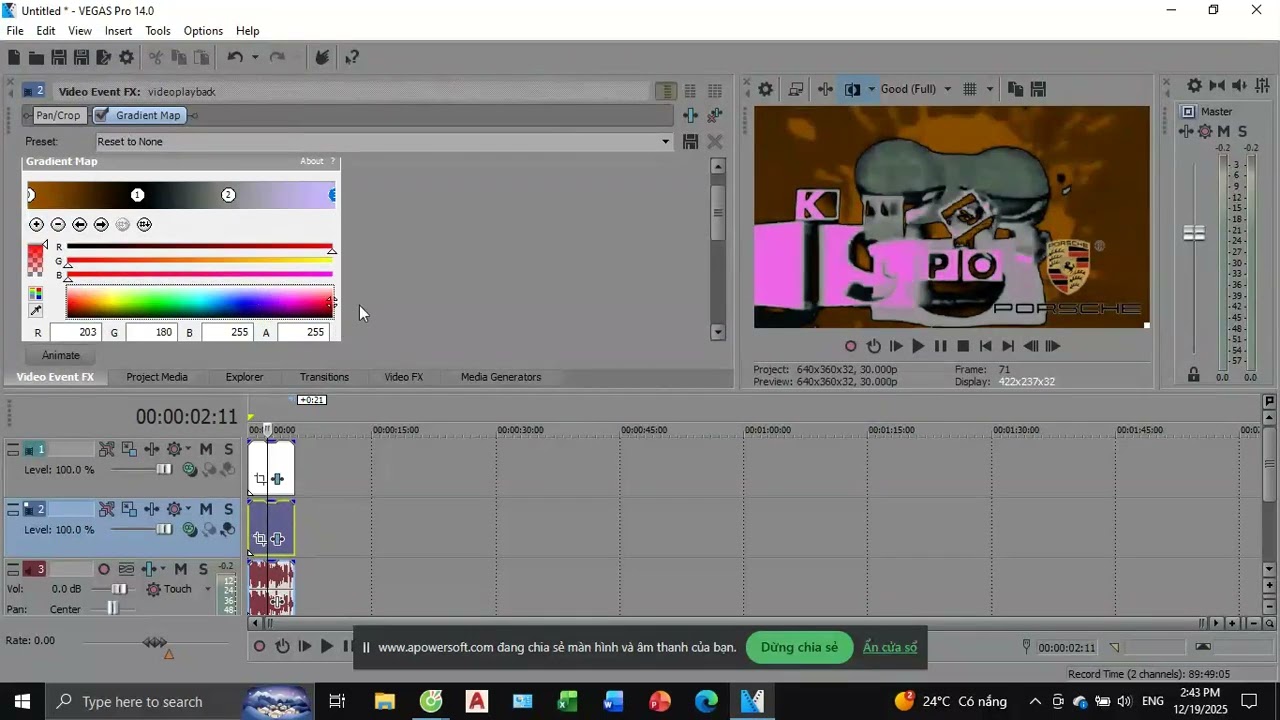Click the What's This help icon
The image size is (1280, 720).
(x=352, y=58)
